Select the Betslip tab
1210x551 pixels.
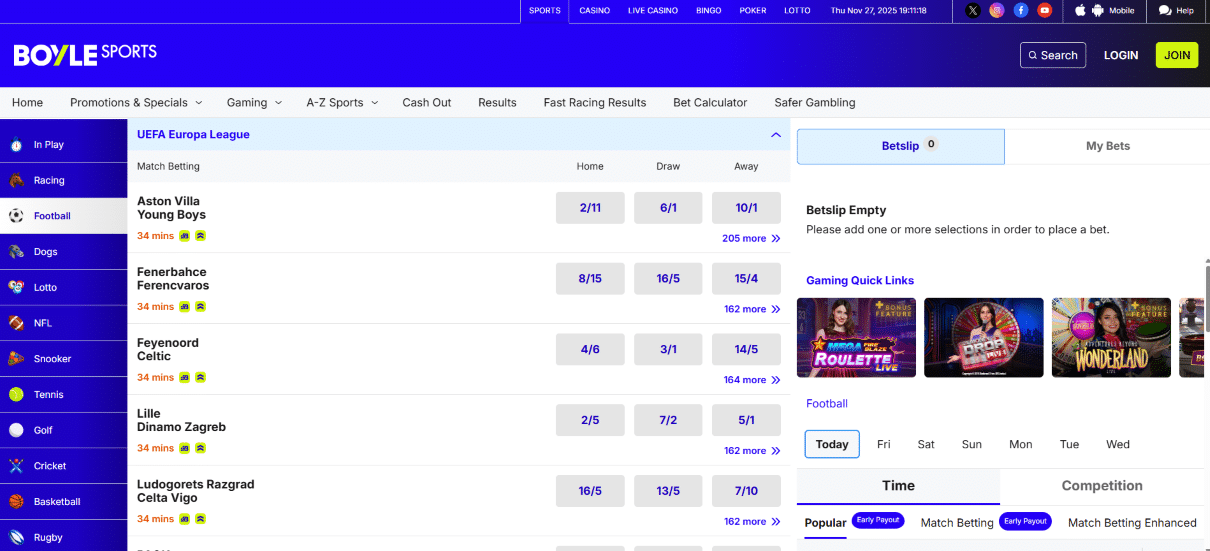(901, 146)
